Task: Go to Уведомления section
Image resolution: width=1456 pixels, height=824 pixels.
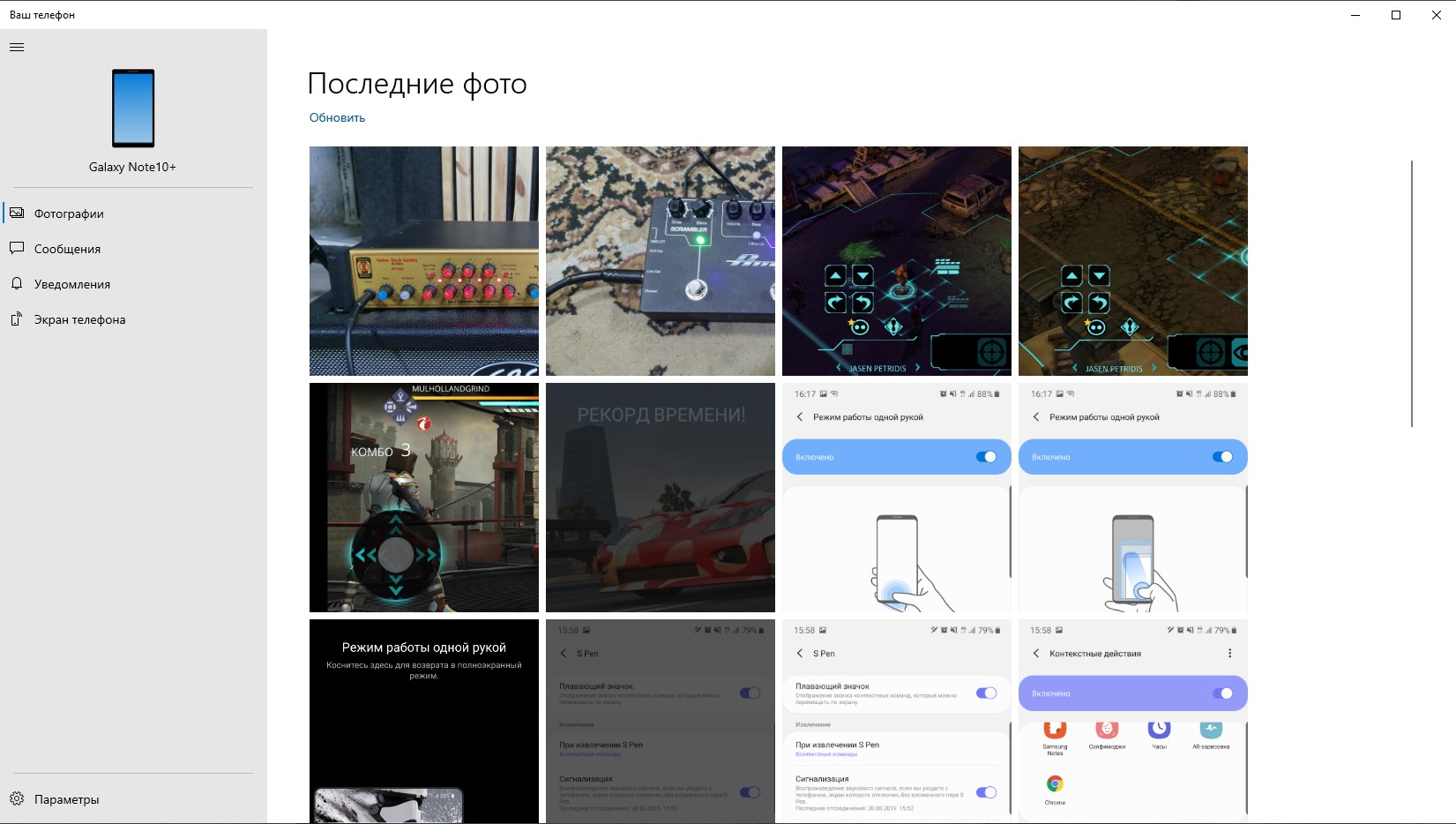Action: click(x=133, y=284)
